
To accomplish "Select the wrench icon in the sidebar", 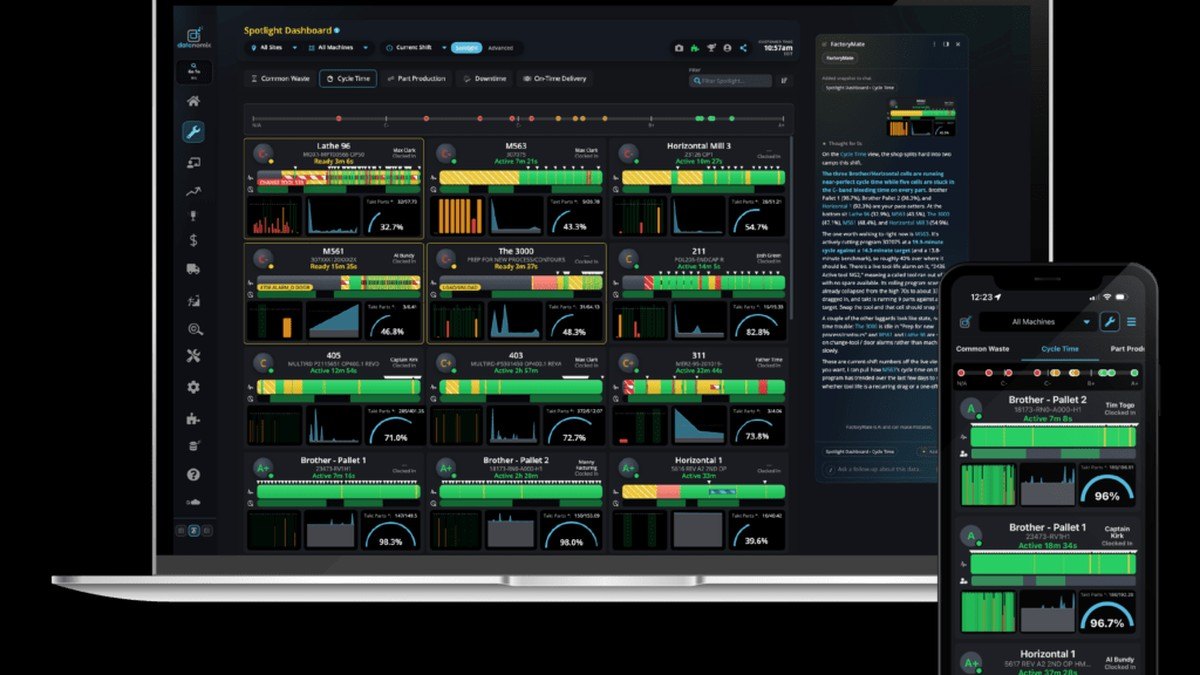I will pyautogui.click(x=193, y=131).
